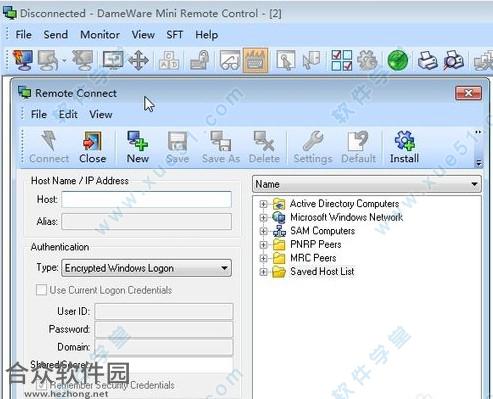Click the Default button
The image size is (493, 399).
click(x=358, y=147)
